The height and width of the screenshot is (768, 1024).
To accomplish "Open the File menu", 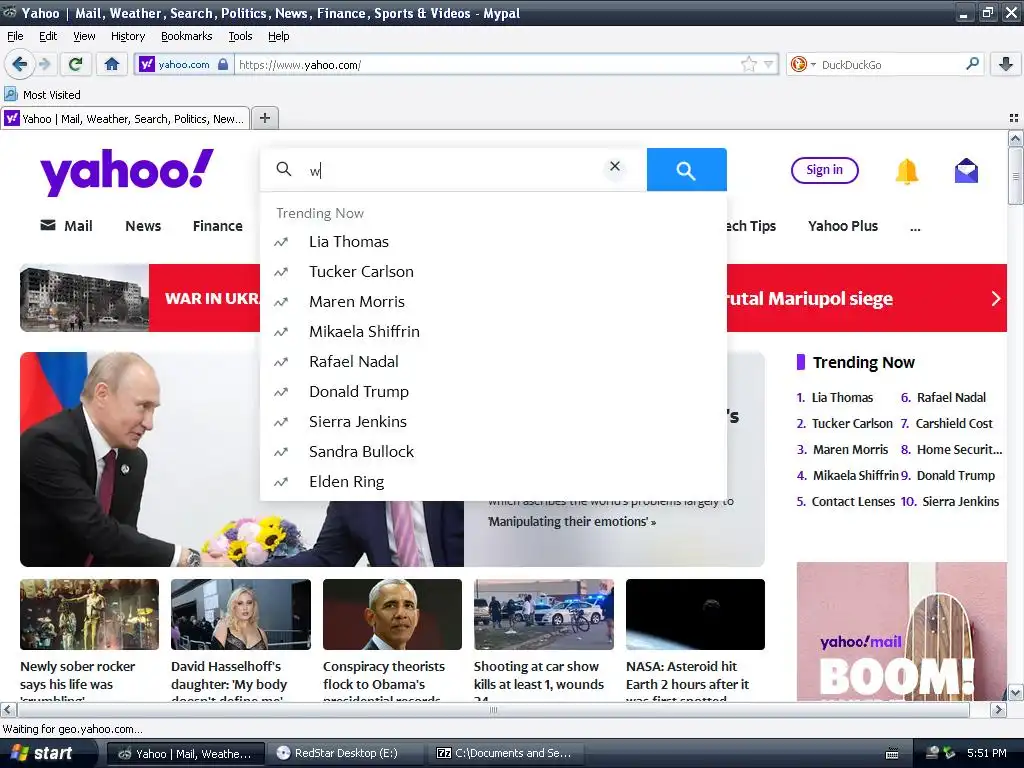I will pyautogui.click(x=15, y=36).
